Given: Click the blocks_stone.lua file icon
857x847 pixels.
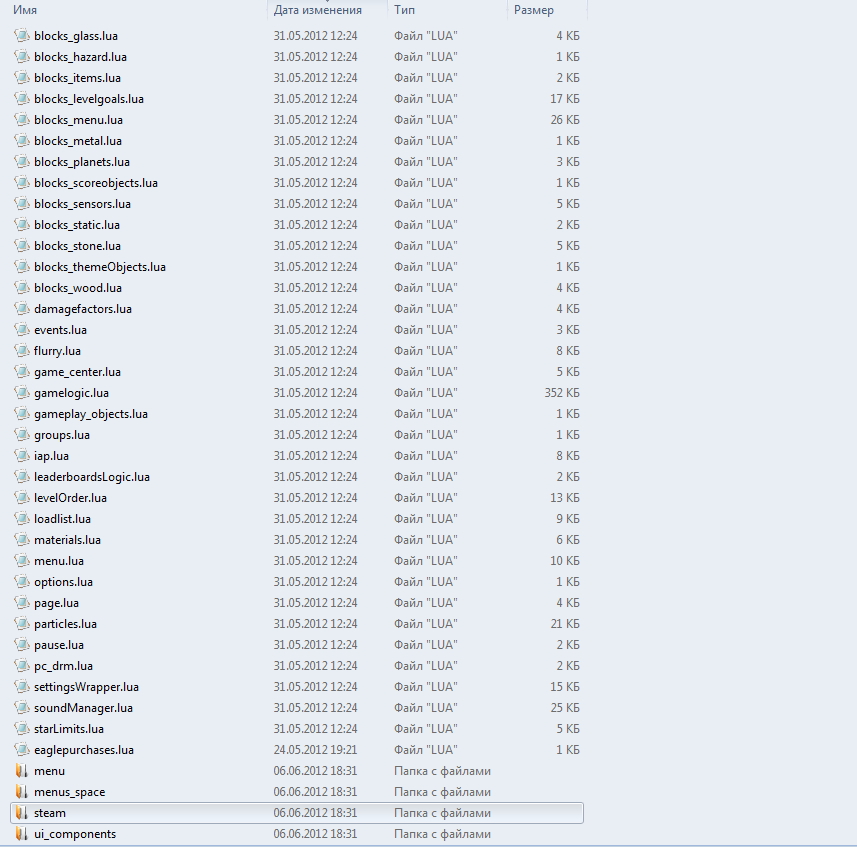Looking at the screenshot, I should (x=21, y=245).
